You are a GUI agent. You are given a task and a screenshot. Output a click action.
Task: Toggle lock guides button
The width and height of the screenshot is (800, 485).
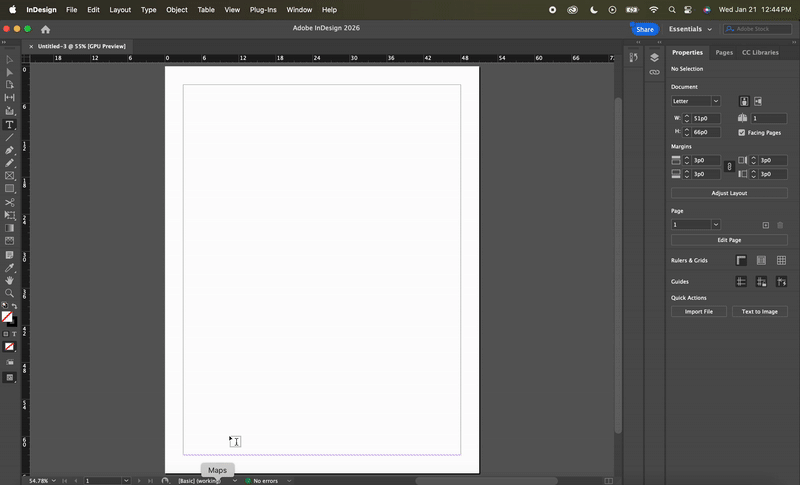(x=761, y=282)
